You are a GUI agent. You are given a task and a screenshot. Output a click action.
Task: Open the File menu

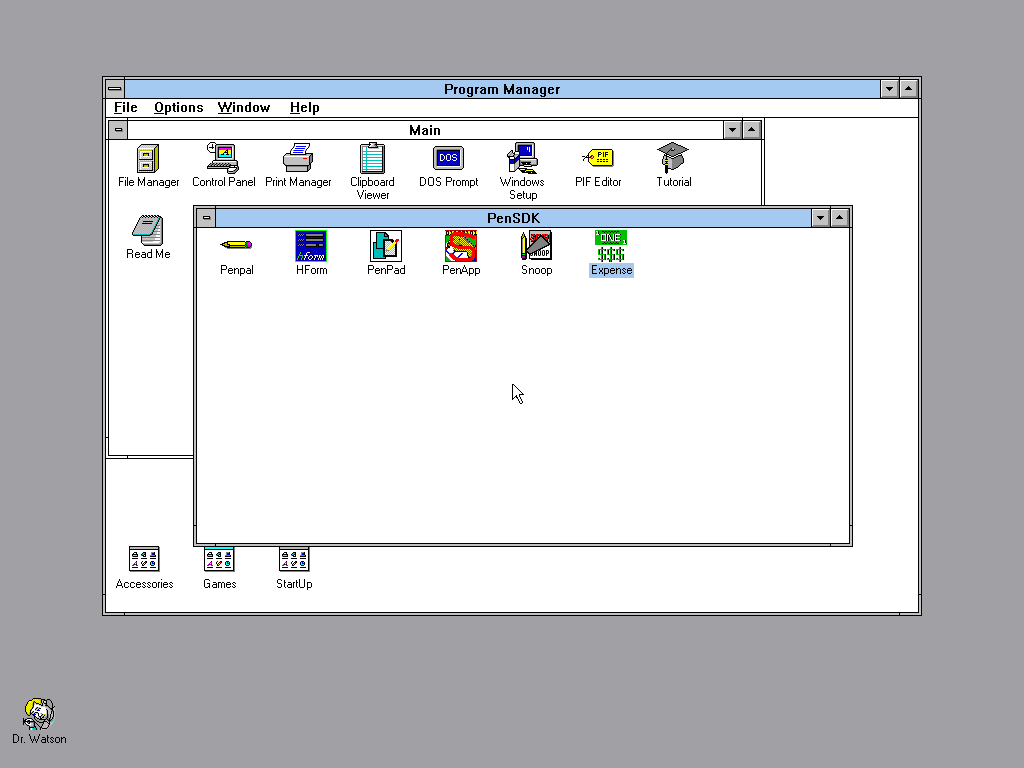point(125,108)
